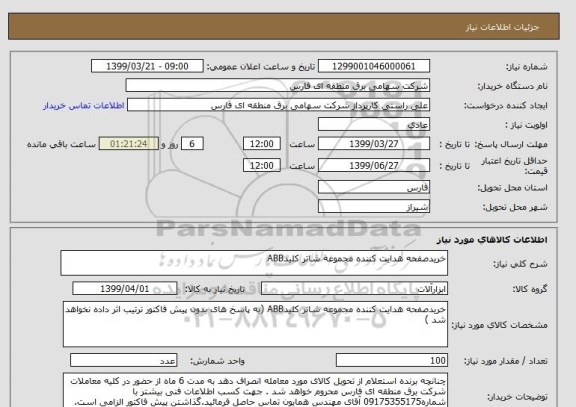The image size is (576, 407).
Task: Click the public announcement date field 1399/03/21 - 09:00
Action: pyautogui.click(x=147, y=66)
